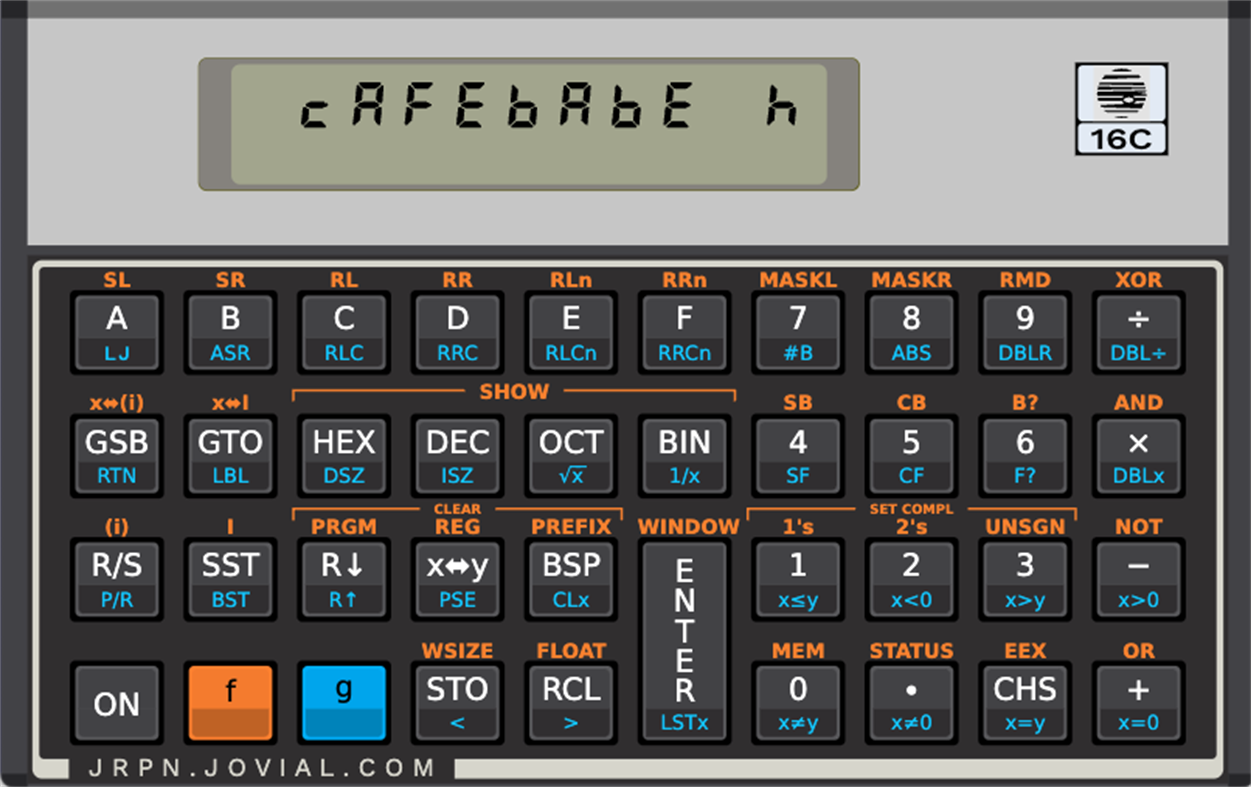Click the decimal point key
Screen dimensions: 1251x787
click(911, 702)
